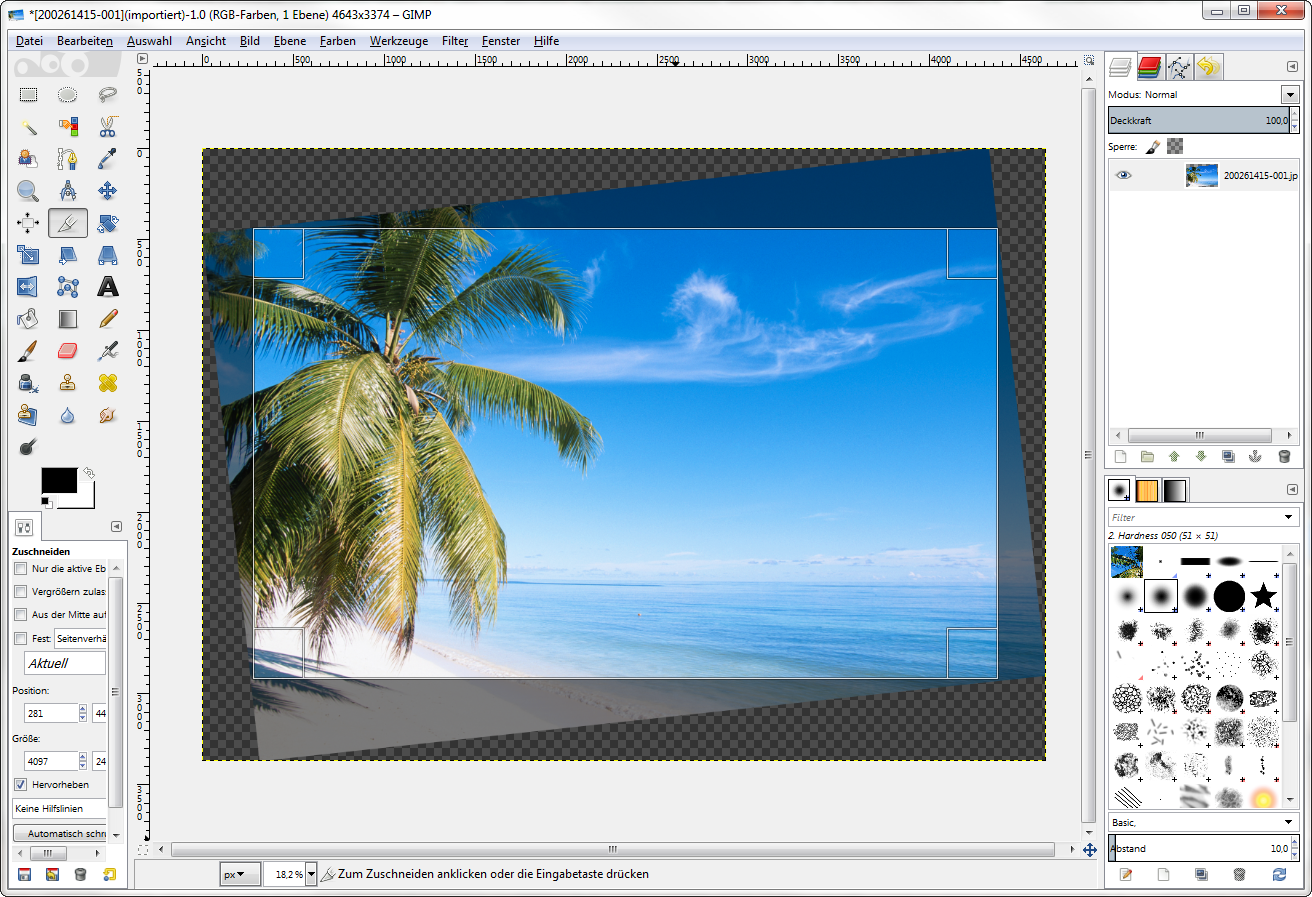The width and height of the screenshot is (1312, 897).
Task: Select the Eraser tool
Action: pyautogui.click(x=68, y=350)
